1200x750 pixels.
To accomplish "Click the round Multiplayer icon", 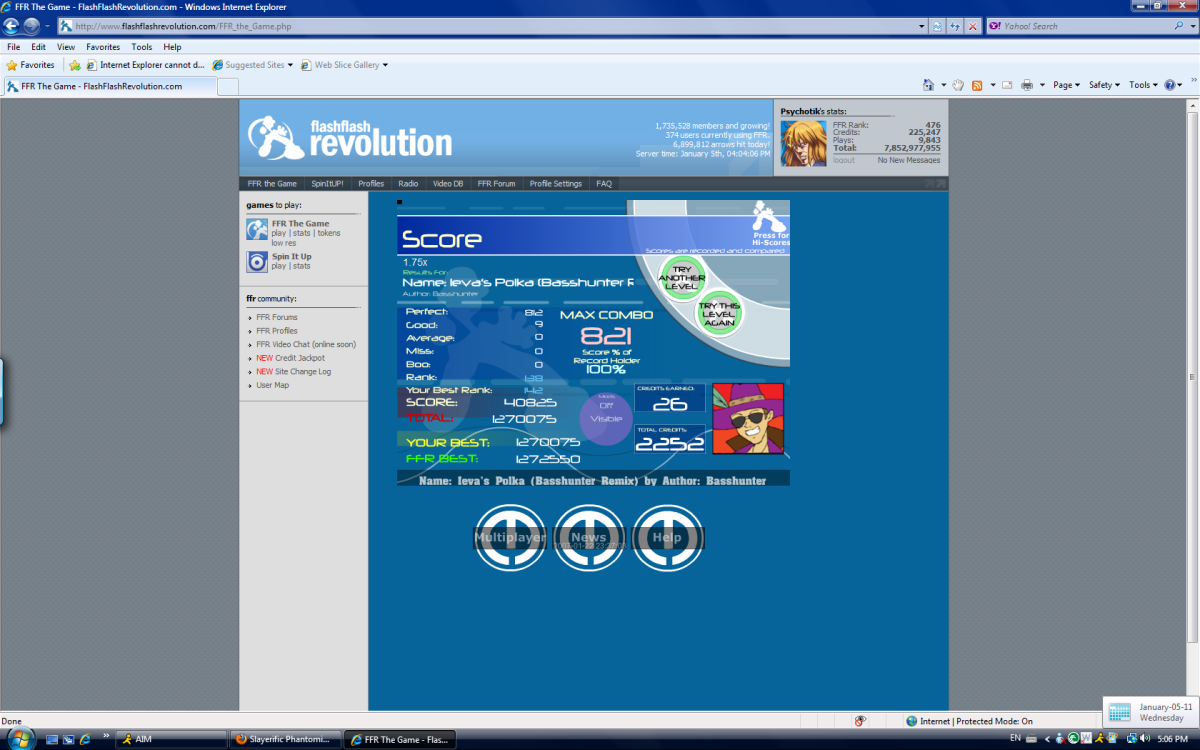I will [510, 538].
